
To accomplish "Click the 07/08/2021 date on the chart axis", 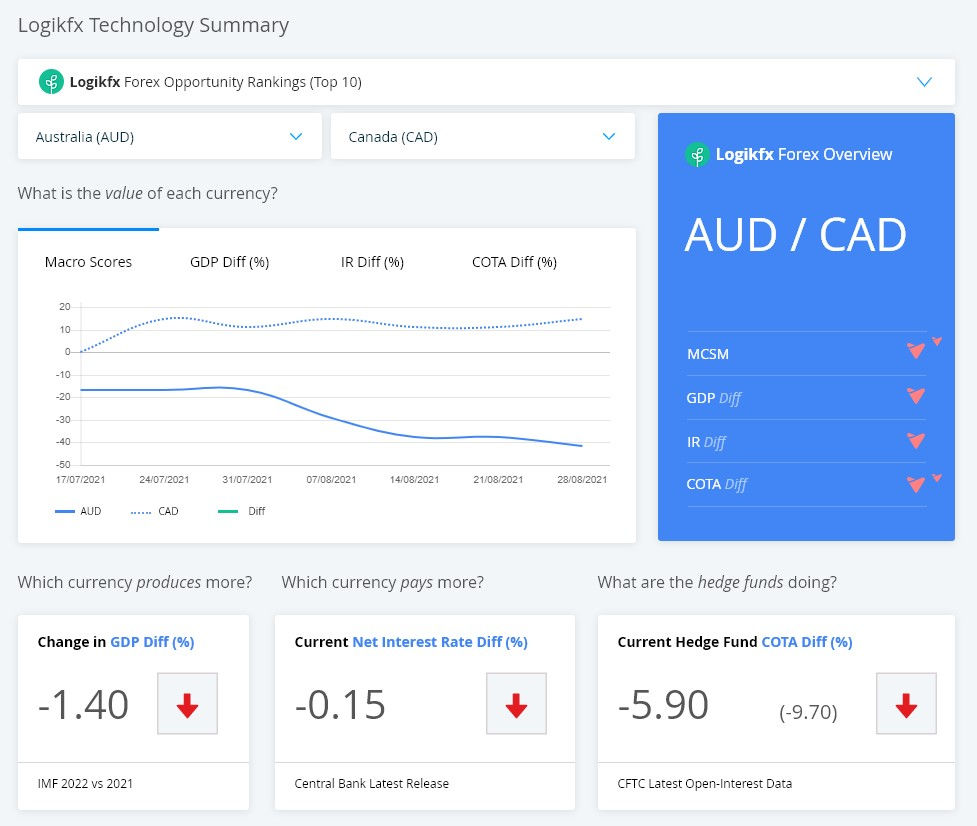I will click(331, 480).
